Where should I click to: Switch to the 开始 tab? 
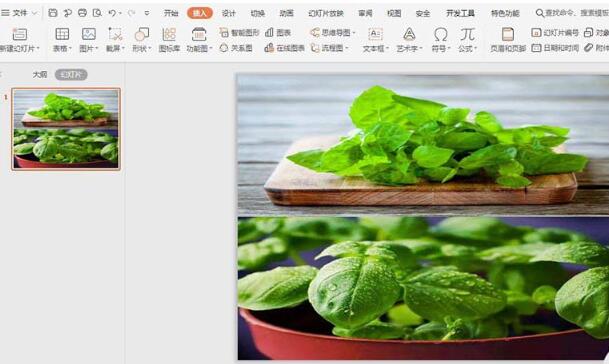coord(171,13)
